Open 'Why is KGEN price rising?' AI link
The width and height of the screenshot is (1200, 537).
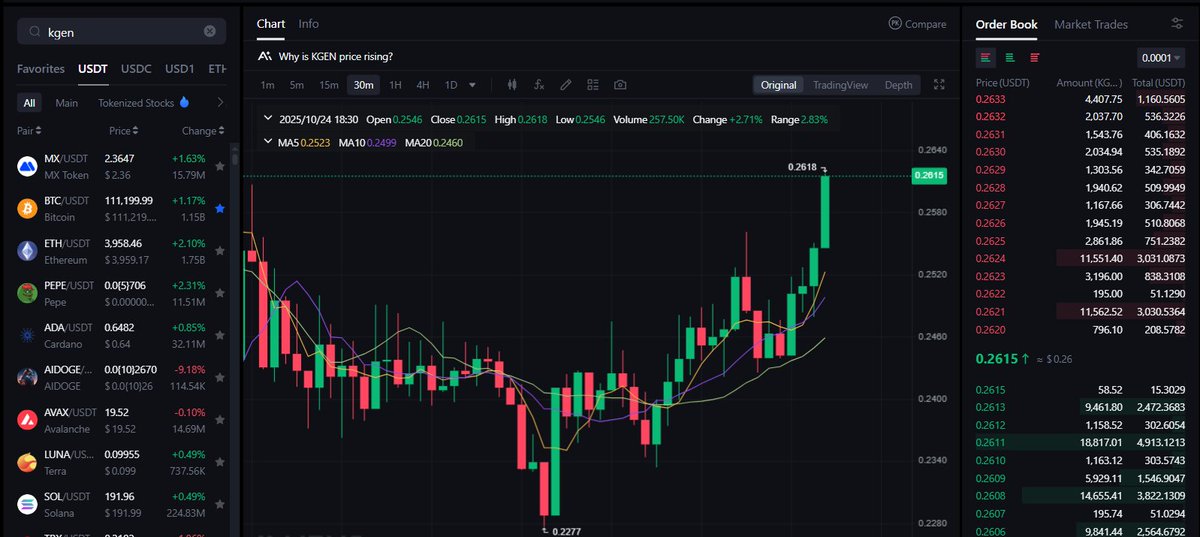(x=325, y=56)
